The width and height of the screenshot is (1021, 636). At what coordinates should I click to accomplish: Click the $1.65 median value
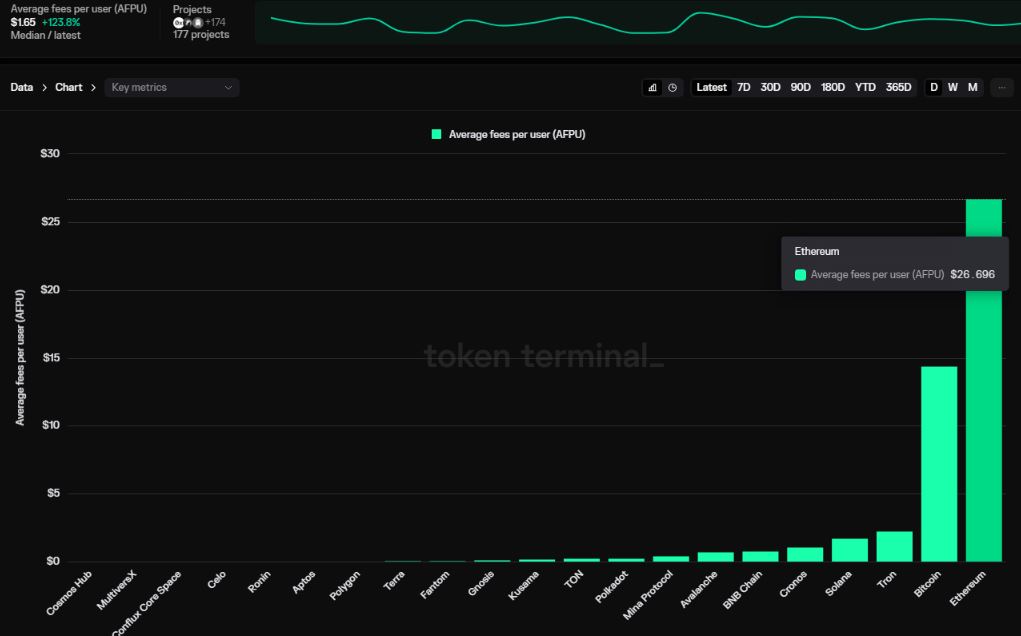click(x=23, y=22)
